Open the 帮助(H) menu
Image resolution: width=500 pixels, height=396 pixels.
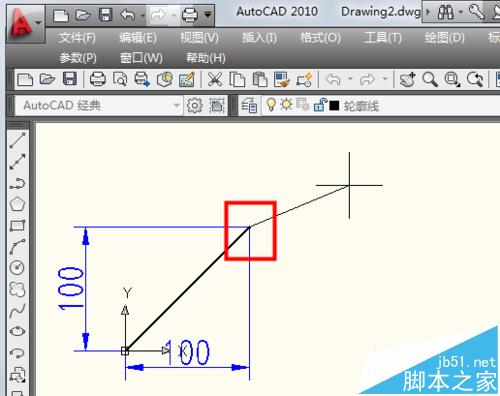(x=206, y=58)
